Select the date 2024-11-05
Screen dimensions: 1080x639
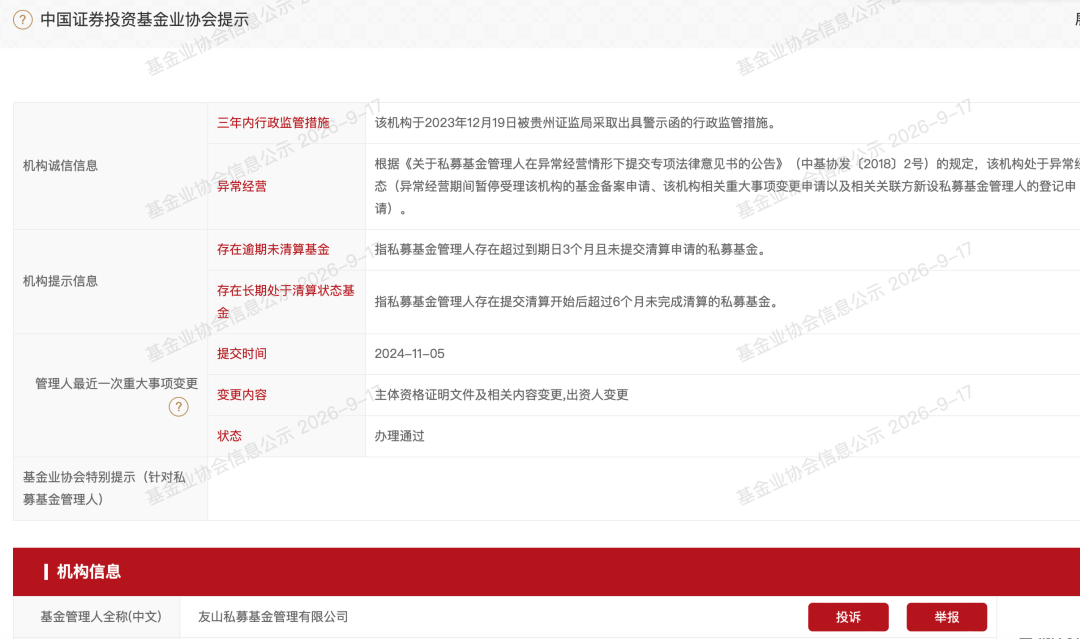click(409, 354)
